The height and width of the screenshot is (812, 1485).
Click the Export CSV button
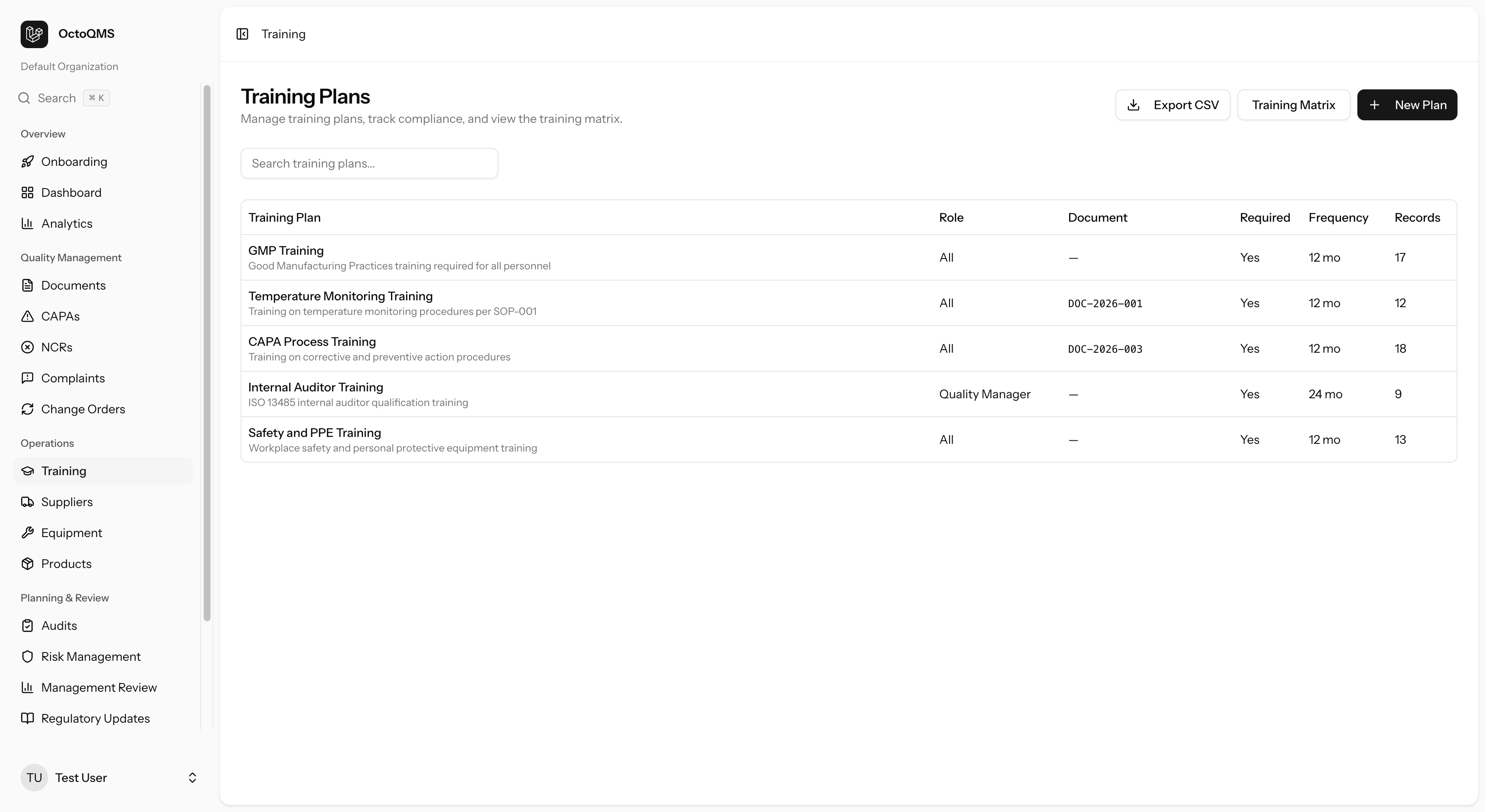point(1173,105)
